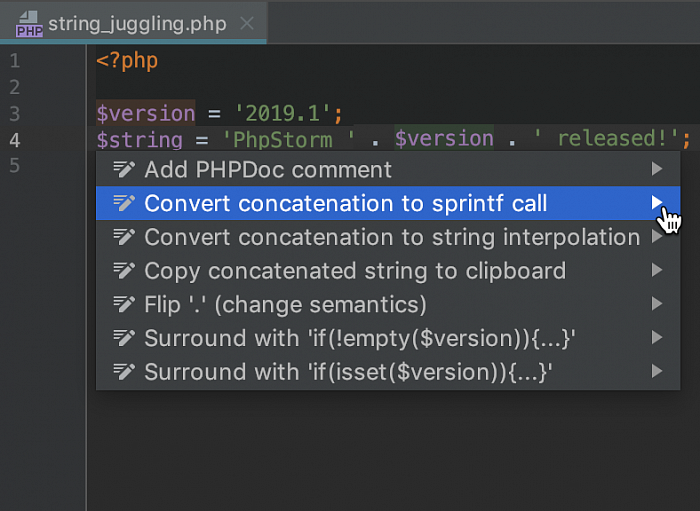The height and width of the screenshot is (511, 700).
Task: Click line number 3 in gutter
Action: (x=14, y=113)
